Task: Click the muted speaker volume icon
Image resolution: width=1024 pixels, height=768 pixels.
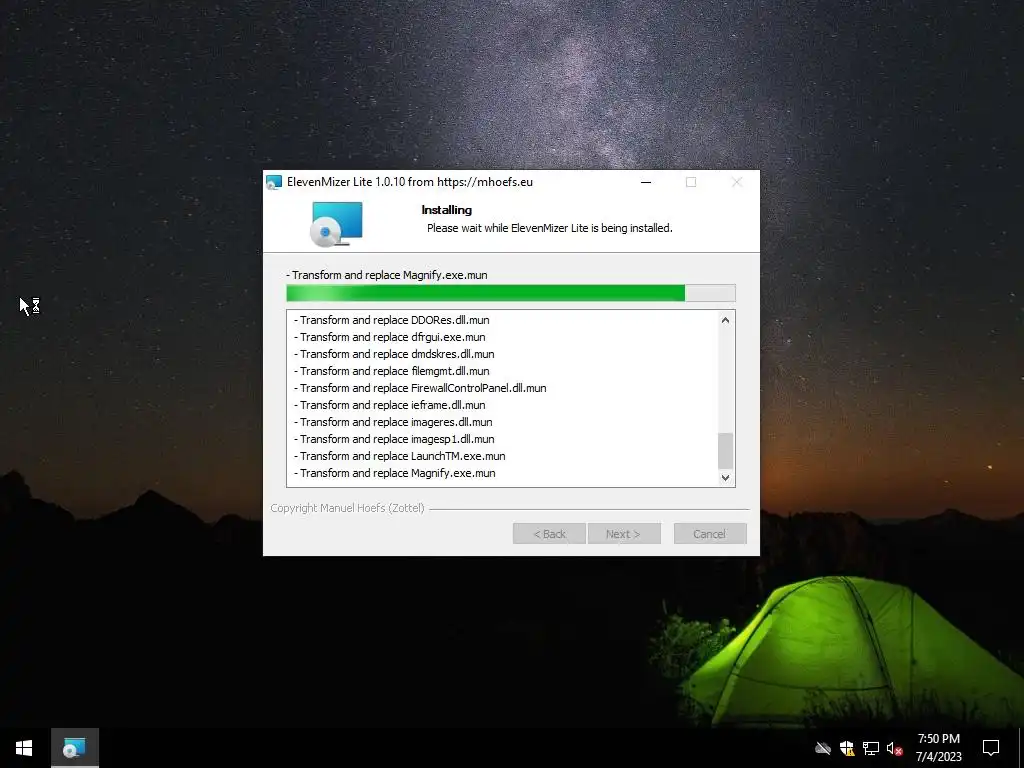Action: point(894,748)
